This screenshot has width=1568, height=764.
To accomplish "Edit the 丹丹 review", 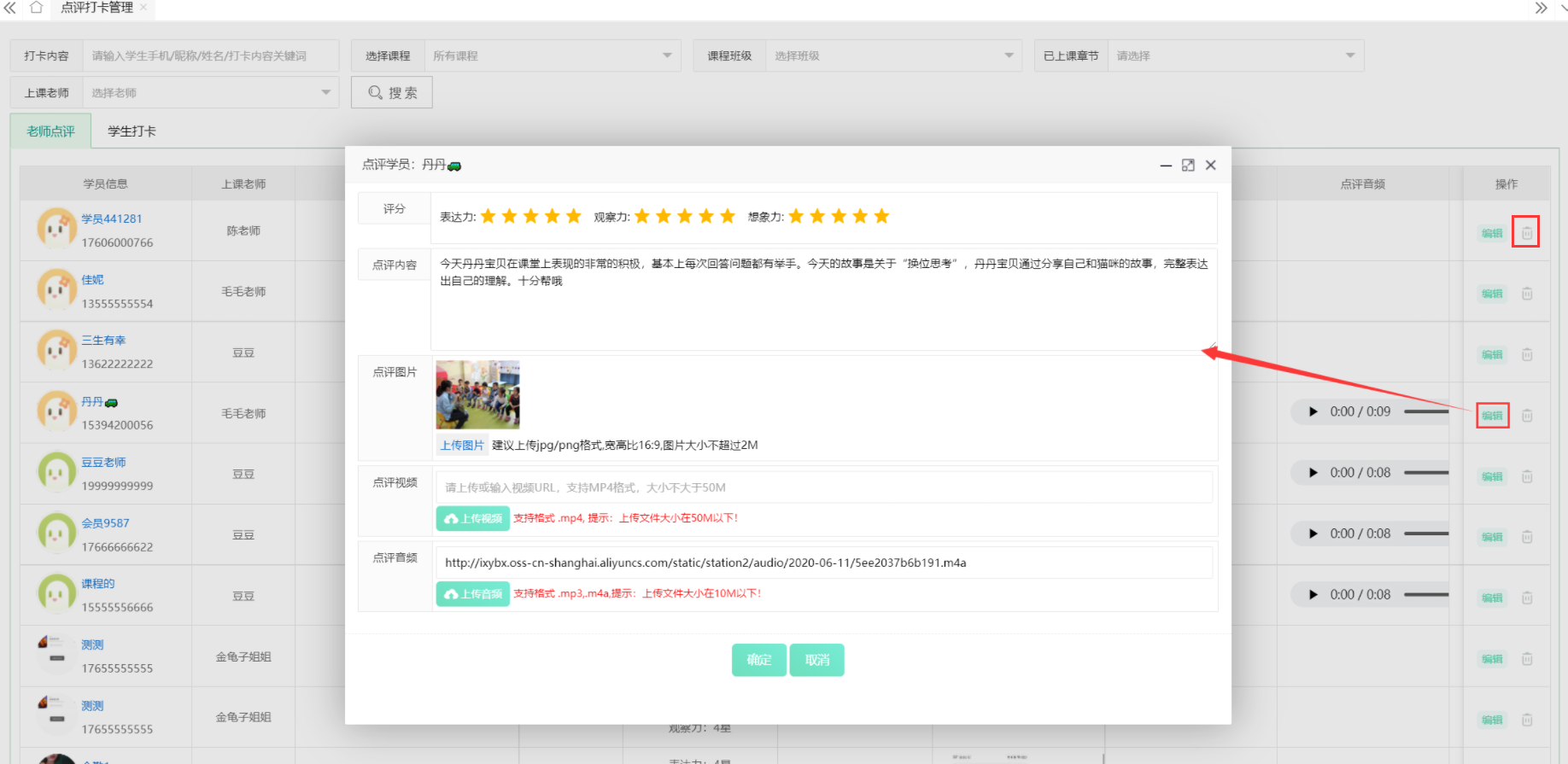I will pyautogui.click(x=1492, y=416).
